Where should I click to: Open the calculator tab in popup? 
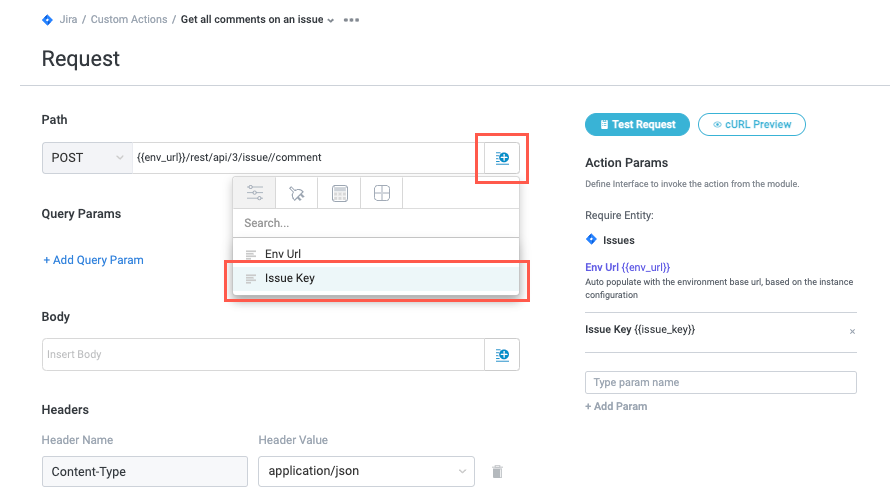coord(339,193)
